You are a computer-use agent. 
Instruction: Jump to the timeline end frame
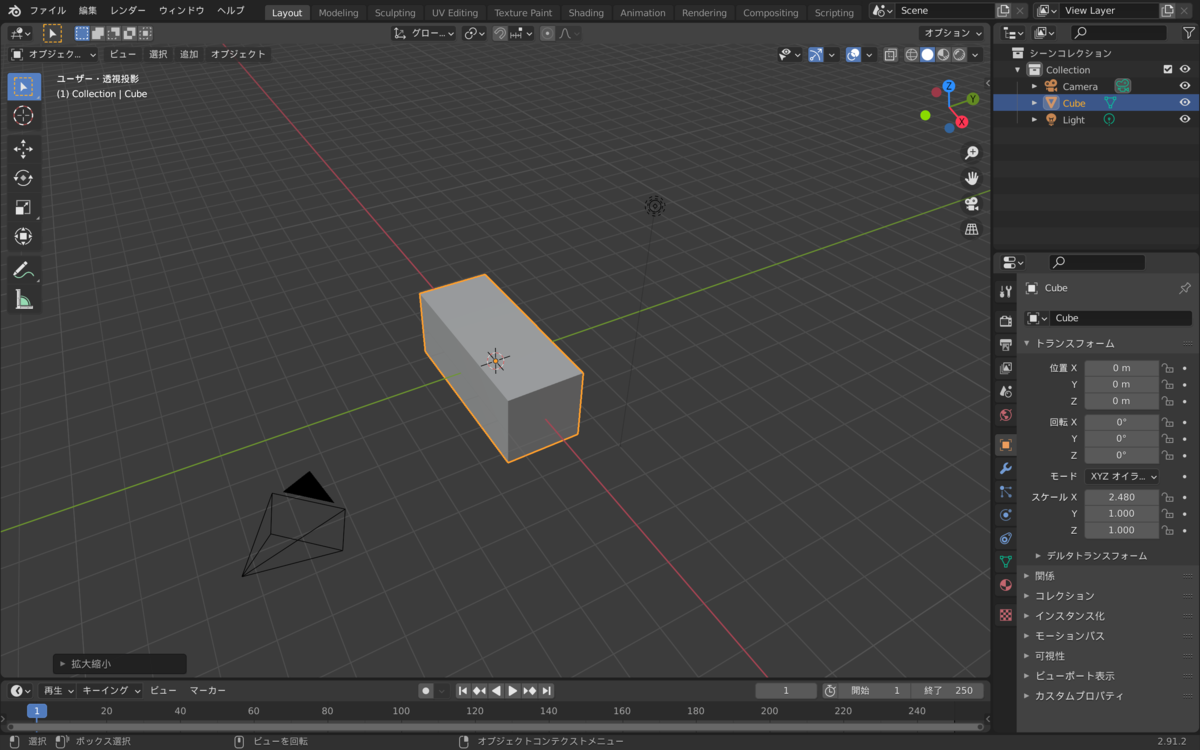(547, 691)
